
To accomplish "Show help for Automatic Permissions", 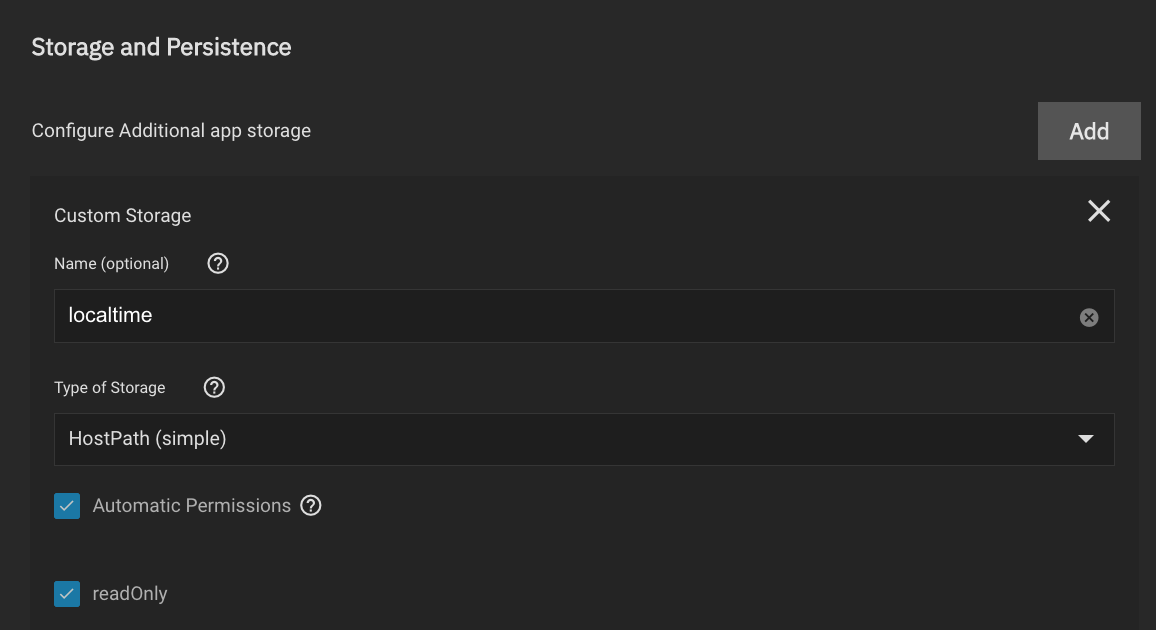I will click(x=310, y=505).
